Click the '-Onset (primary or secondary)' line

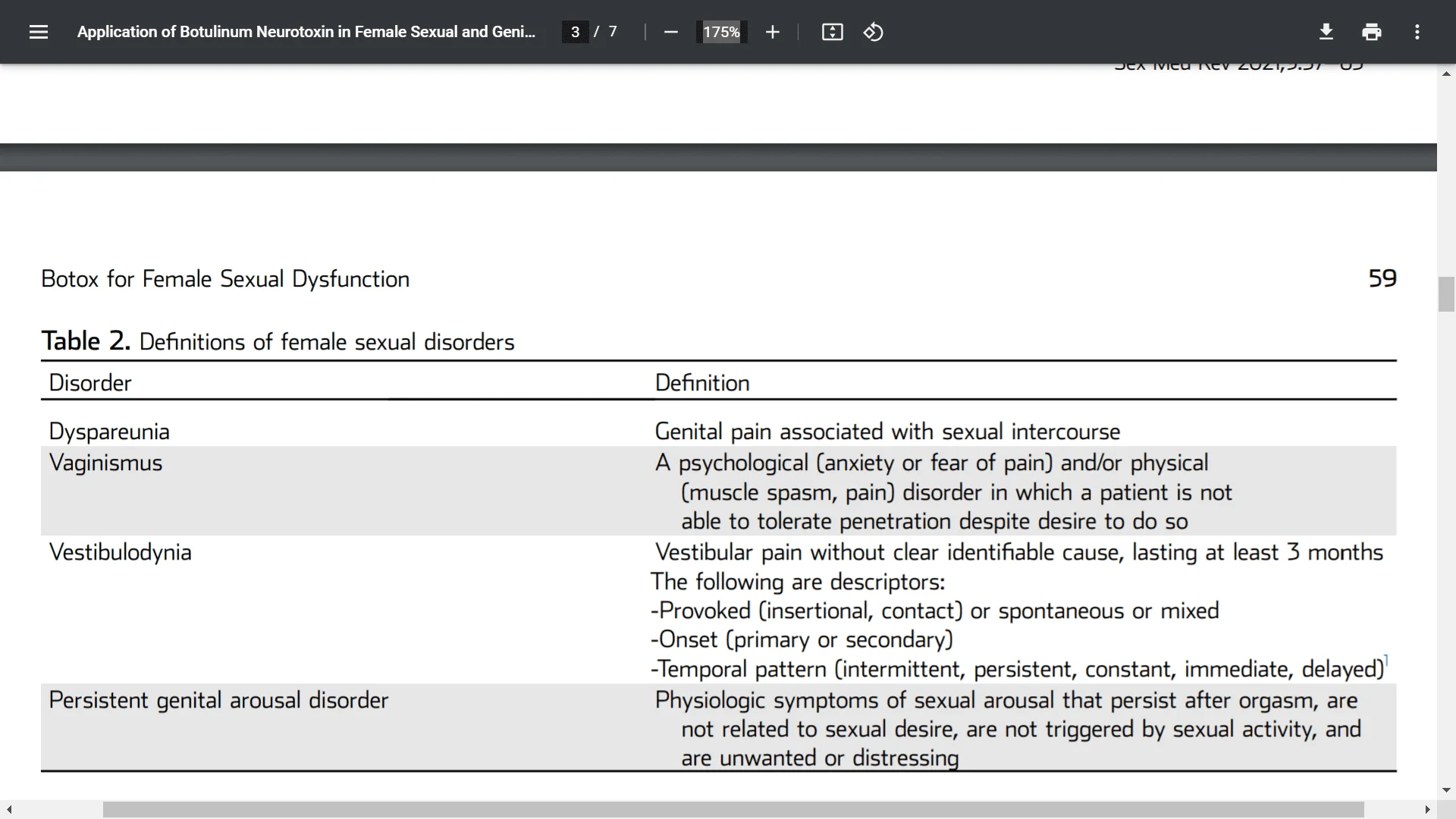click(x=802, y=640)
